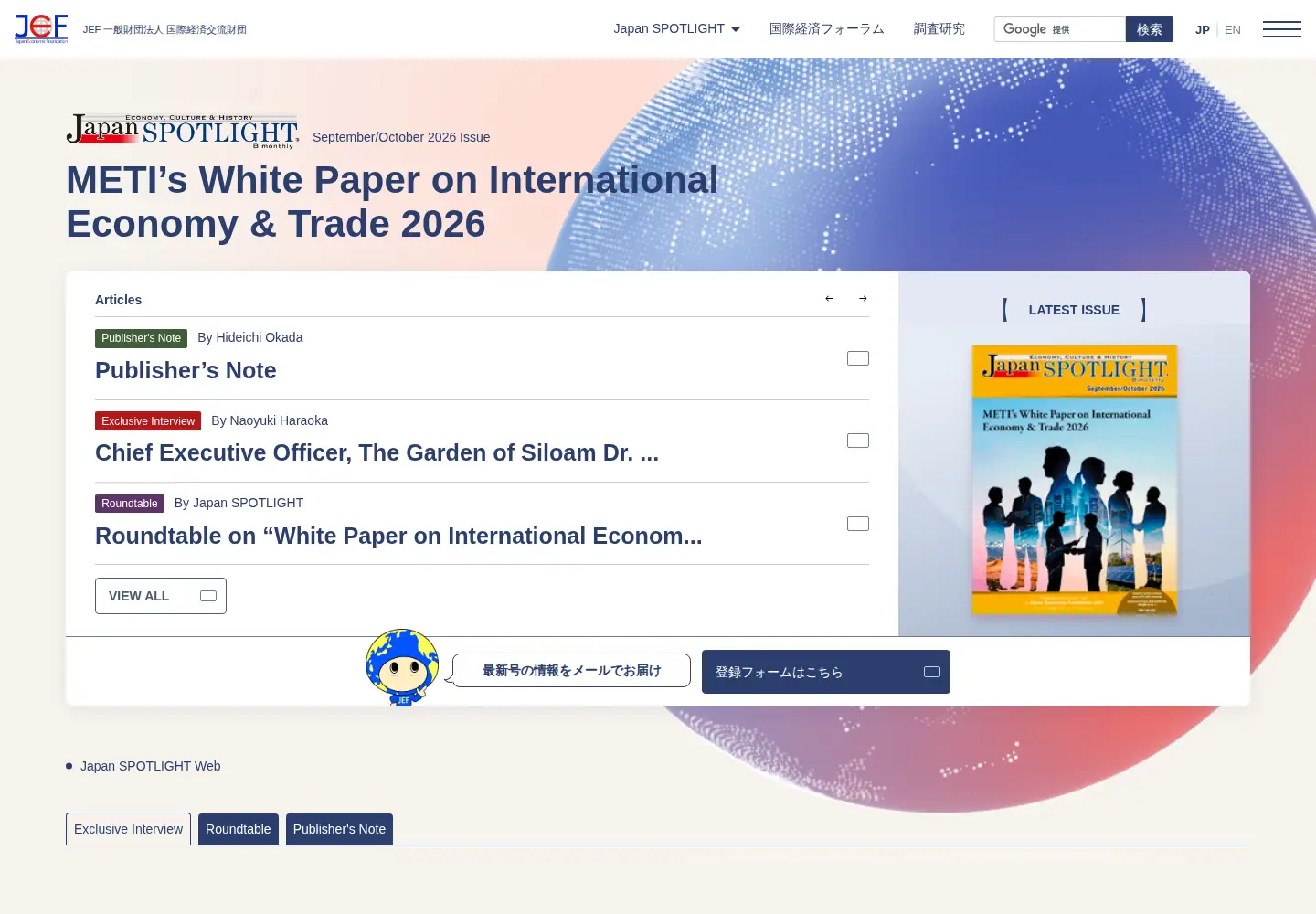This screenshot has width=1316, height=914.
Task: Expand the Japan SPOTLIGHT dropdown menu
Action: pos(676,28)
